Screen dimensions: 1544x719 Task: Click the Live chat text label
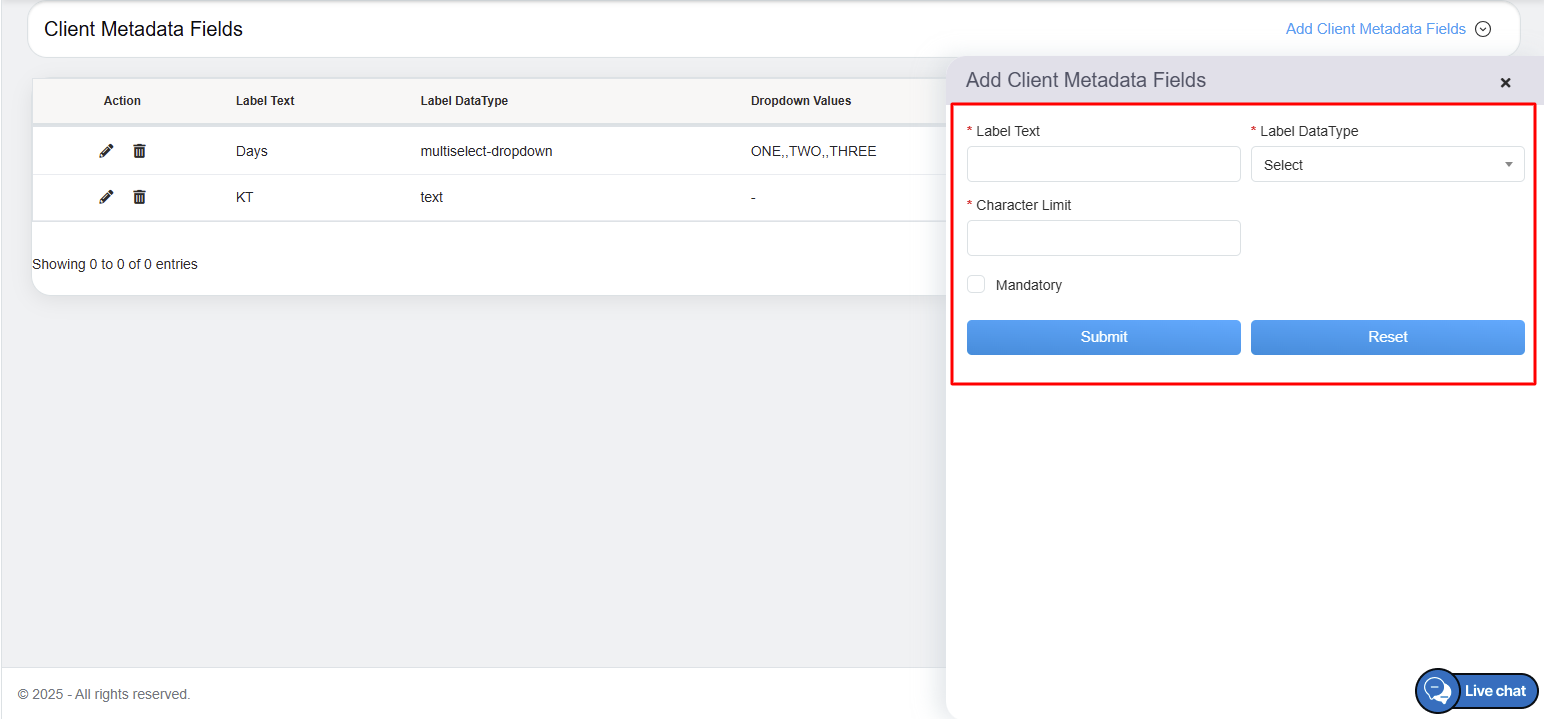1495,691
